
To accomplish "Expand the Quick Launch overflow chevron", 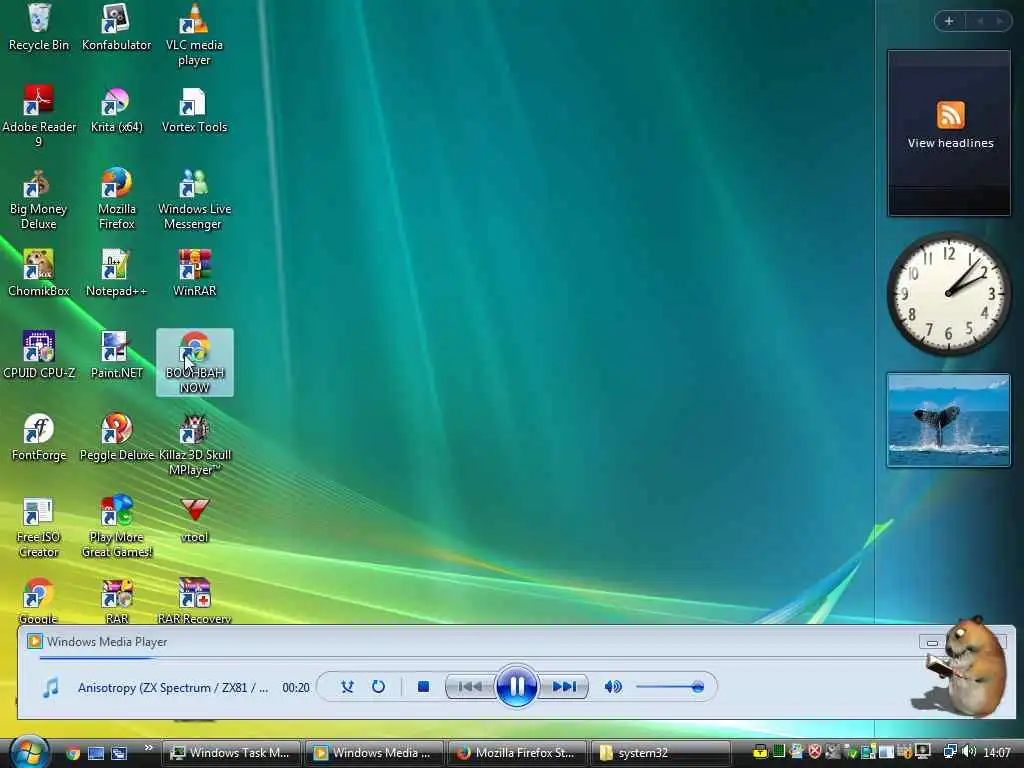I will [148, 748].
